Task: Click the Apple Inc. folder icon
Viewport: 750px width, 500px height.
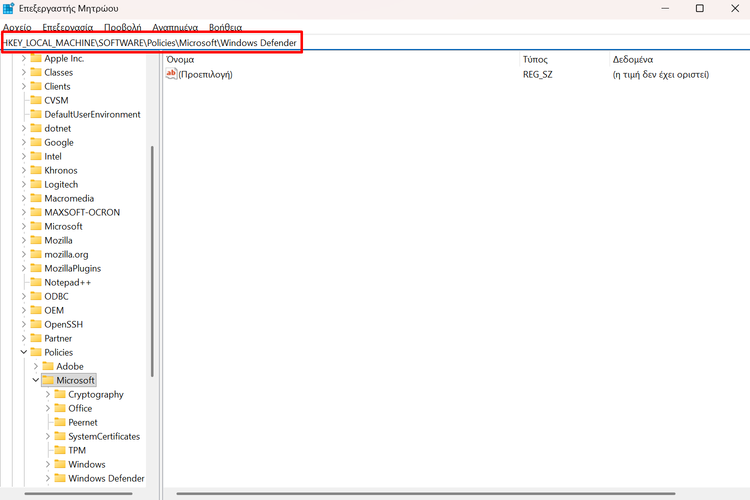Action: tap(36, 59)
